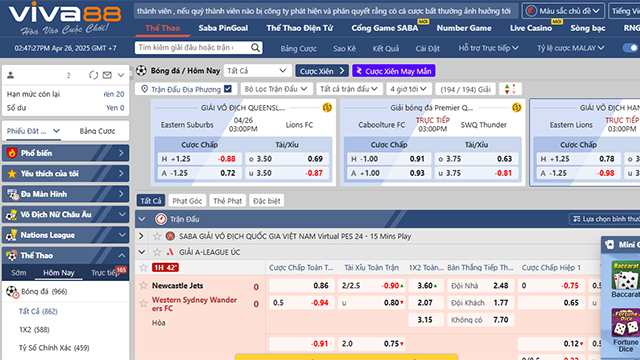The image size is (640, 360).
Task: Click the search magnifier icon
Action: coord(255,48)
